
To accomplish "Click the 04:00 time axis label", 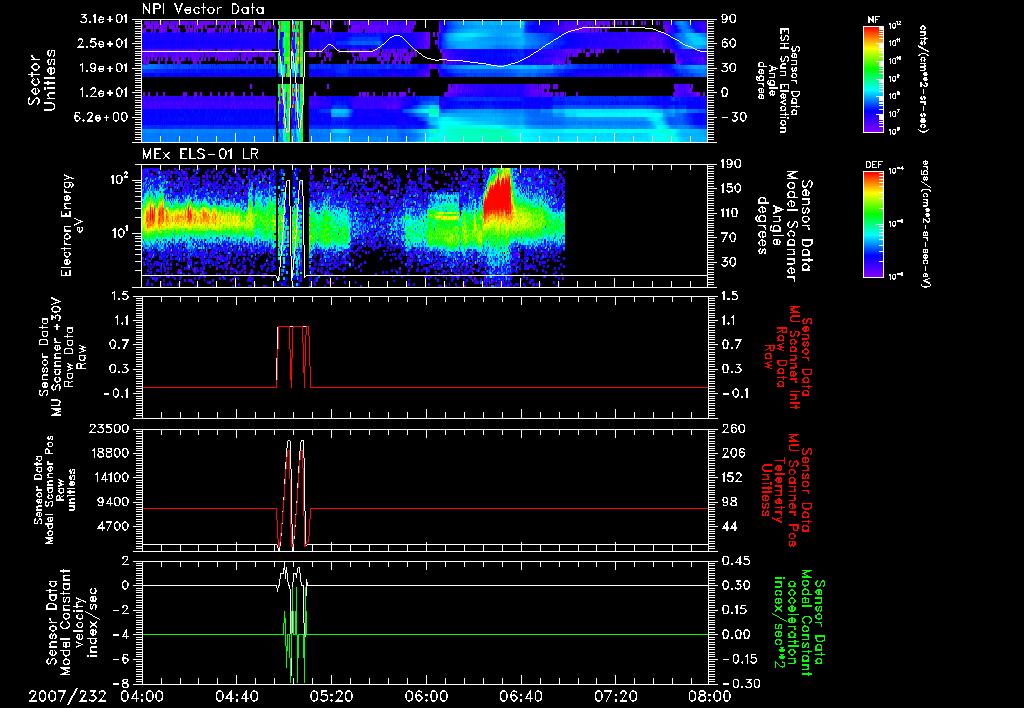I will 142,696.
